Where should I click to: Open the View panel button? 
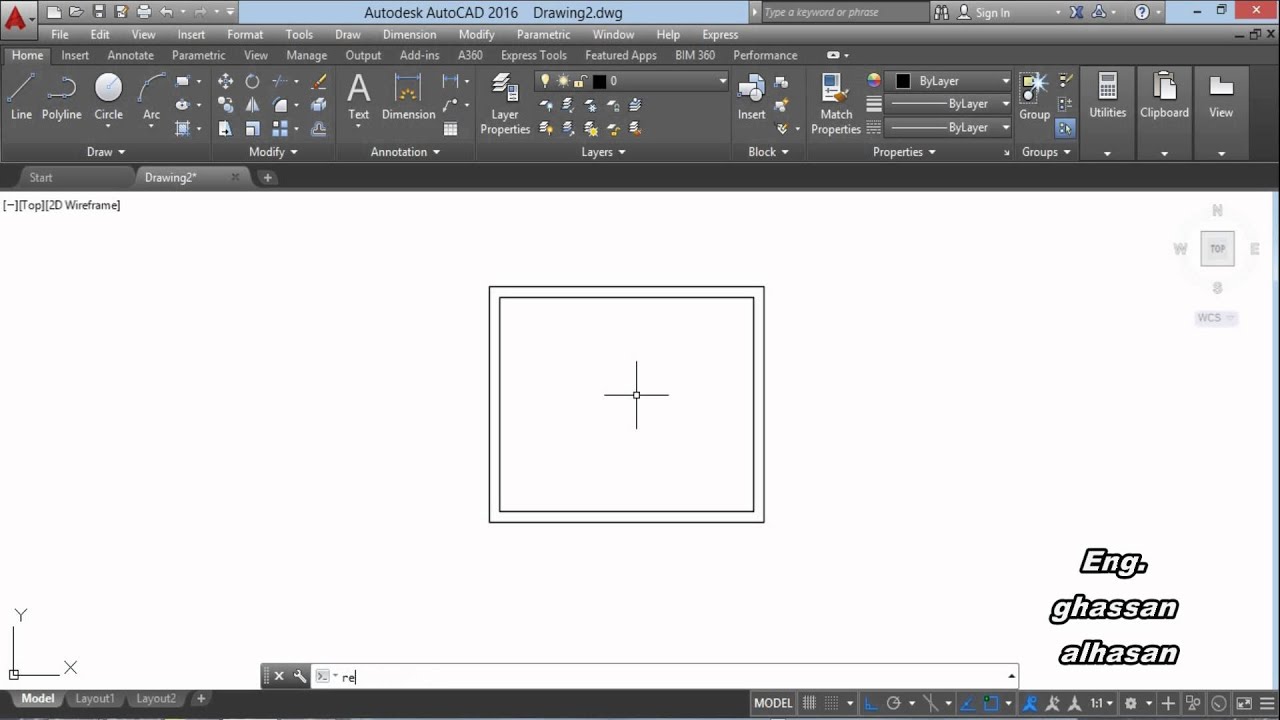click(1221, 112)
